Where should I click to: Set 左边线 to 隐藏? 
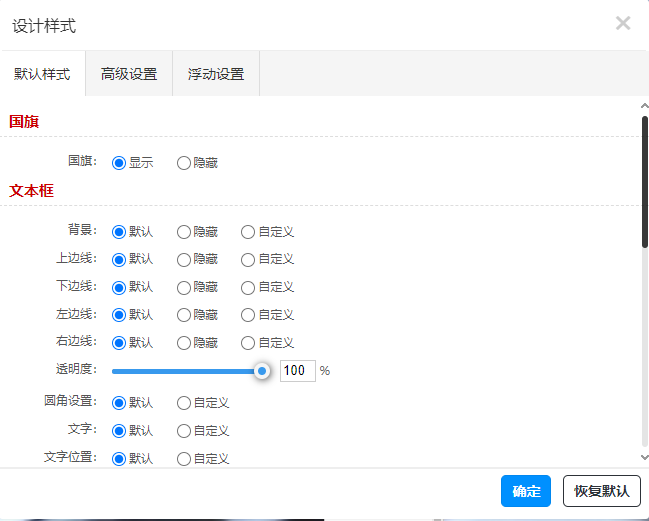[x=184, y=315]
